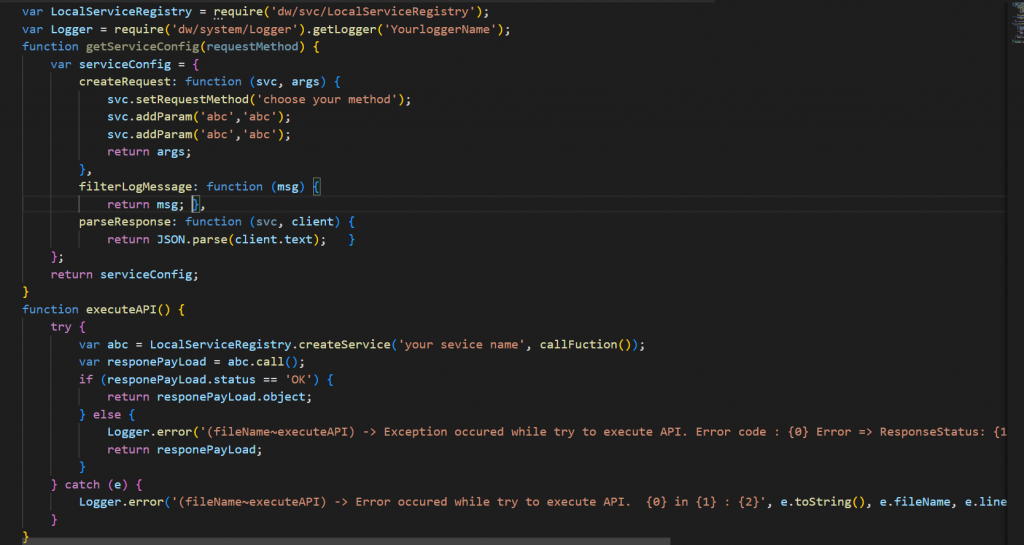Click the '{0} in {1} : {2}' placeholder text

(703, 502)
